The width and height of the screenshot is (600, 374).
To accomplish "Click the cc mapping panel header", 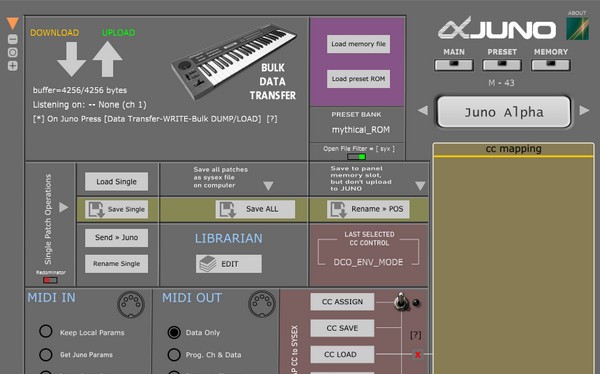I will (x=514, y=149).
